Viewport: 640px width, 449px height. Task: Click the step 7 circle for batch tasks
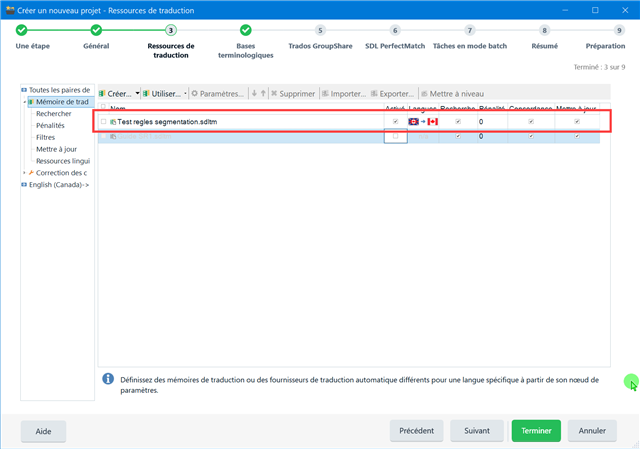point(470,30)
